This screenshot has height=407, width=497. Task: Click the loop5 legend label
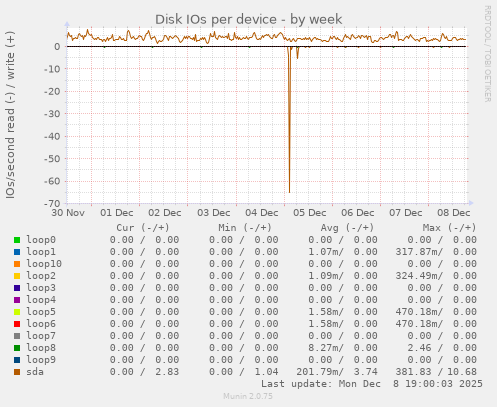click(41, 312)
